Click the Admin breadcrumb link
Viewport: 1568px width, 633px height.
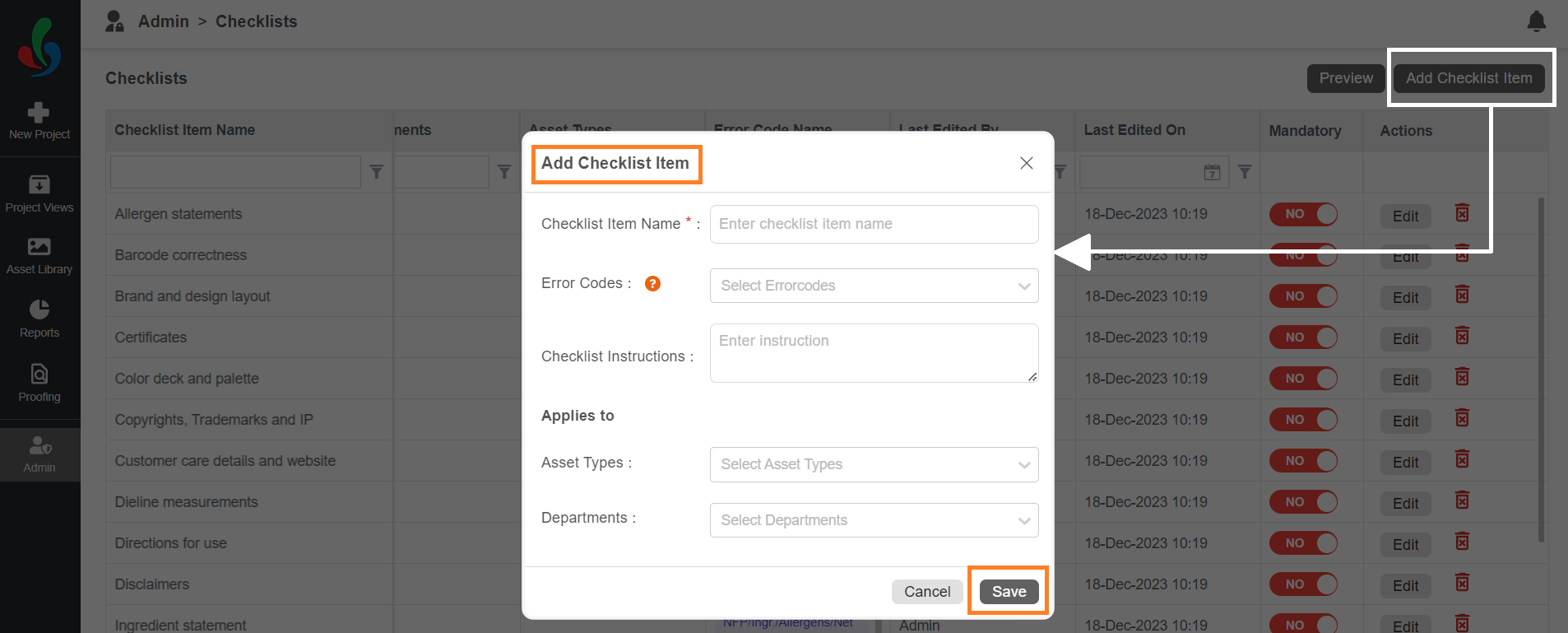pos(164,21)
